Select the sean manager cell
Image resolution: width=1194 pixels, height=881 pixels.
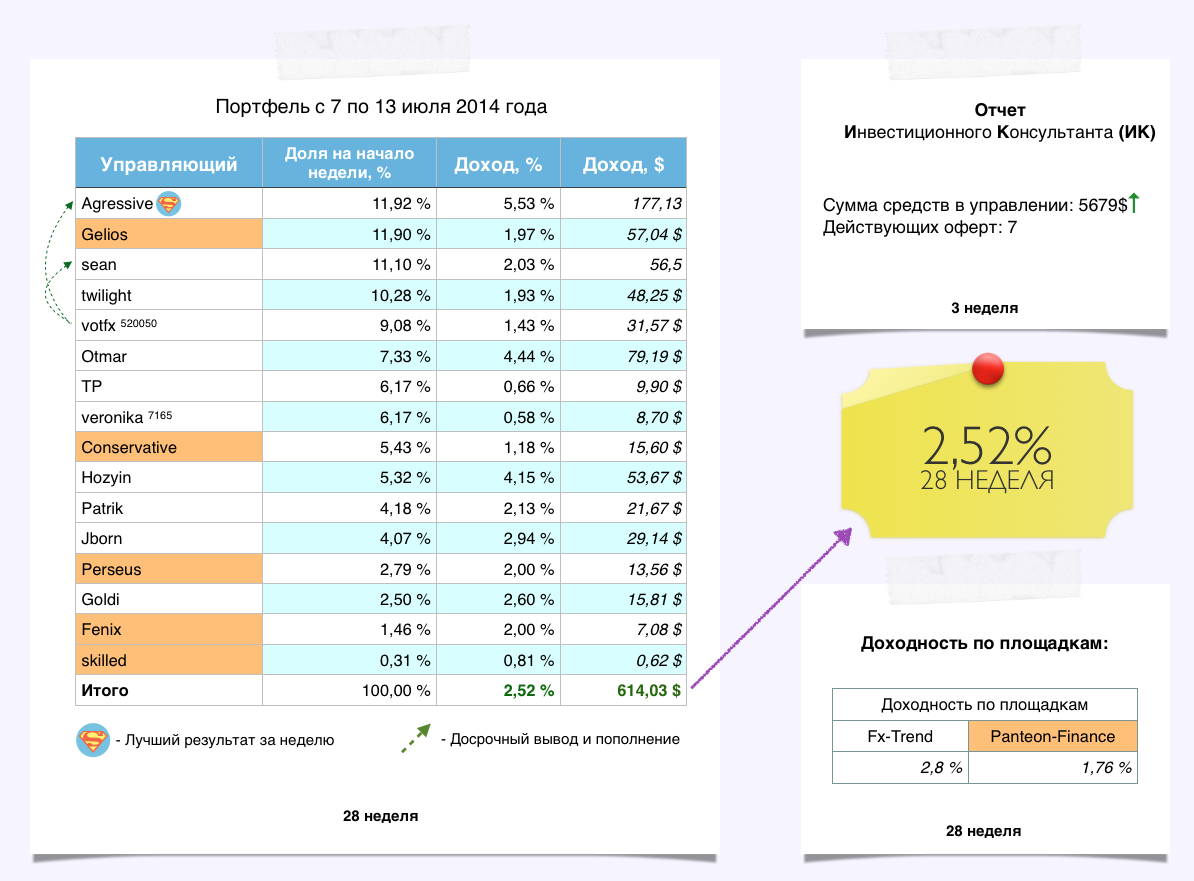(169, 264)
